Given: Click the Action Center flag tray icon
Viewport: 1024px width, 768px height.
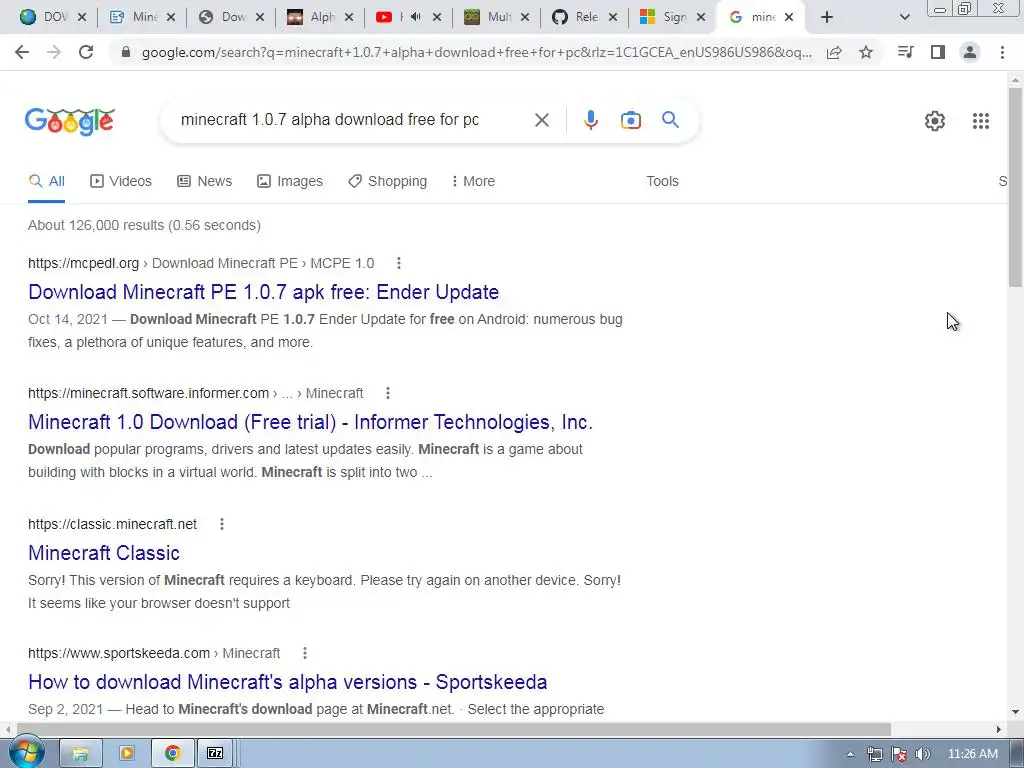Looking at the screenshot, I should (x=899, y=754).
